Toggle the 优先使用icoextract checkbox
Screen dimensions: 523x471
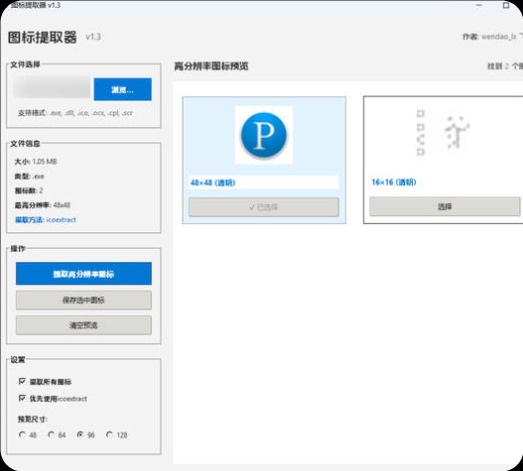[22, 398]
